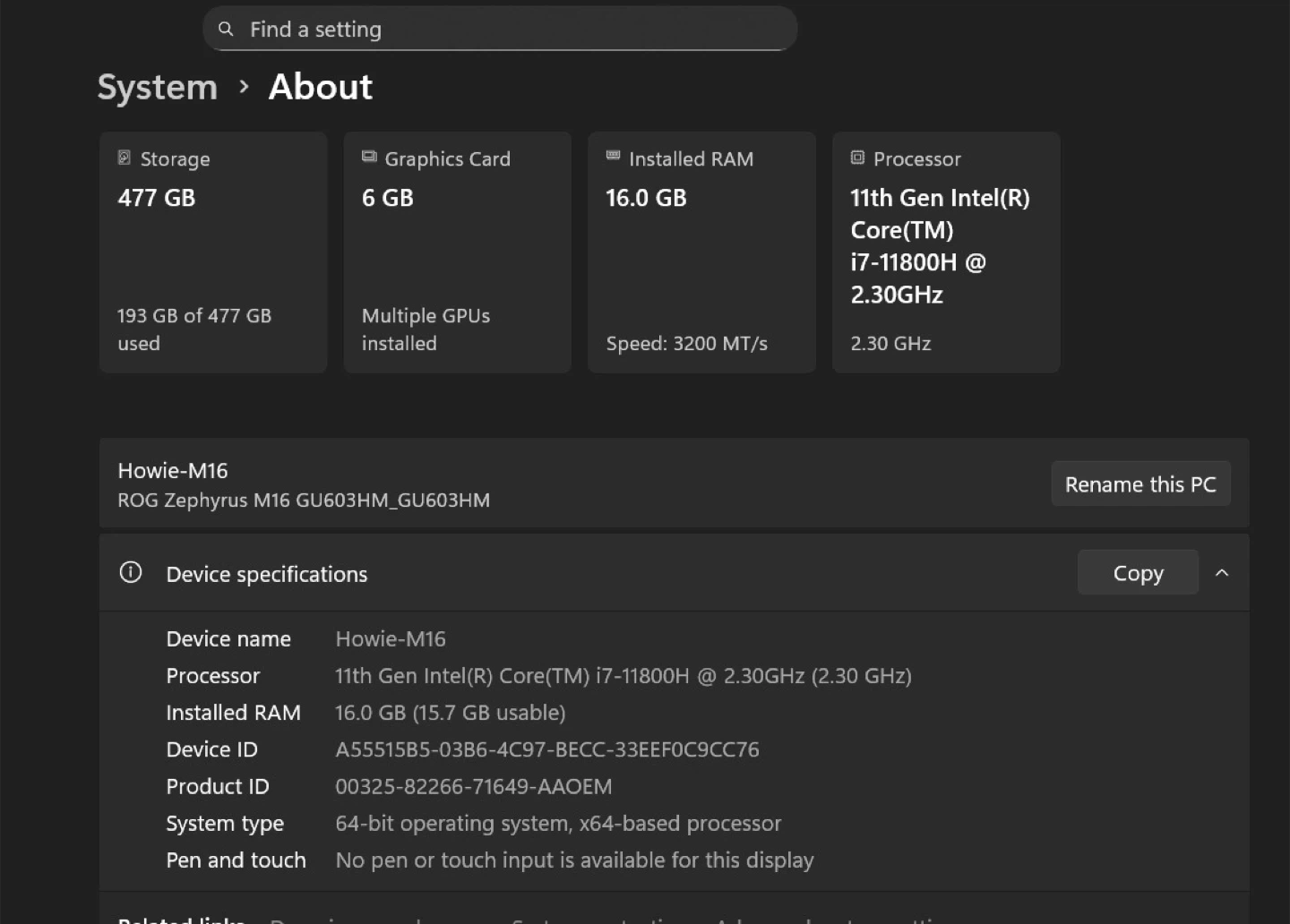Go back to System via breadcrumb
This screenshot has width=1290, height=924.
tap(158, 88)
